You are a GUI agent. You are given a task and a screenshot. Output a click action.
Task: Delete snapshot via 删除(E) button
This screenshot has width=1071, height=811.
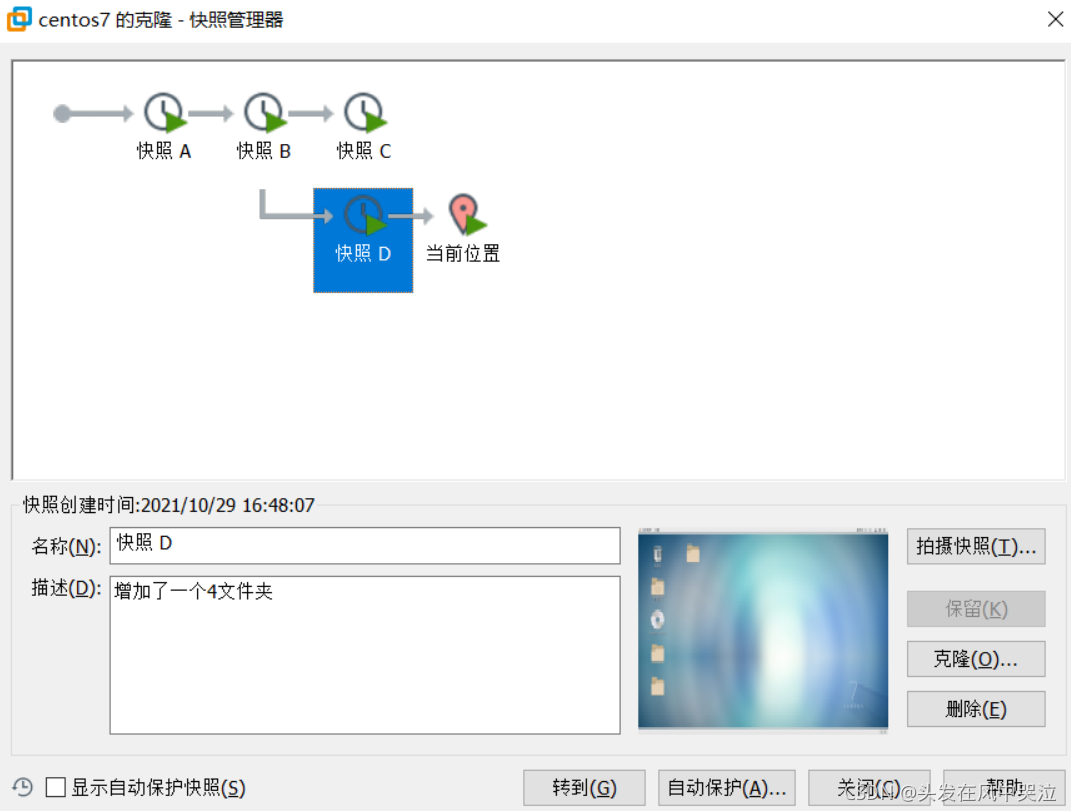975,709
